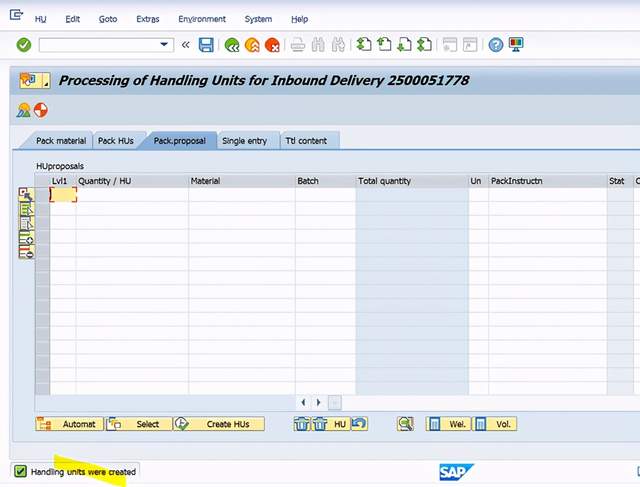Image resolution: width=640 pixels, height=487 pixels.
Task: Click the green Back arrow icon
Action: click(x=232, y=45)
